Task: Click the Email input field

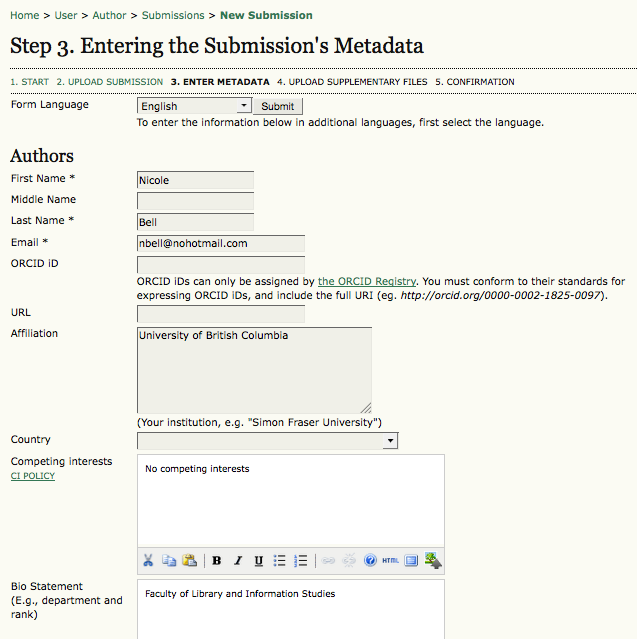Action: coord(221,243)
